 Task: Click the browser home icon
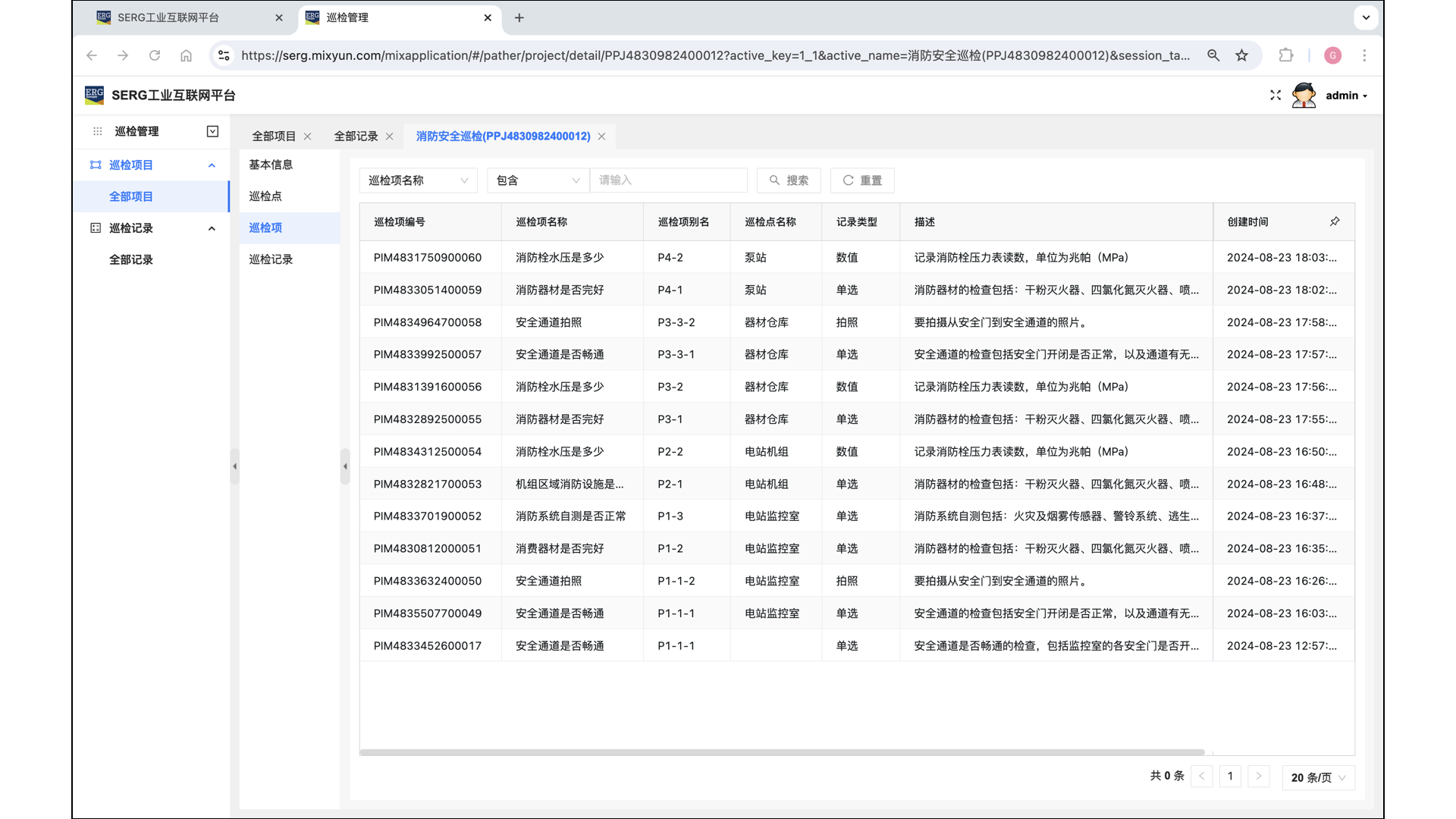(187, 55)
